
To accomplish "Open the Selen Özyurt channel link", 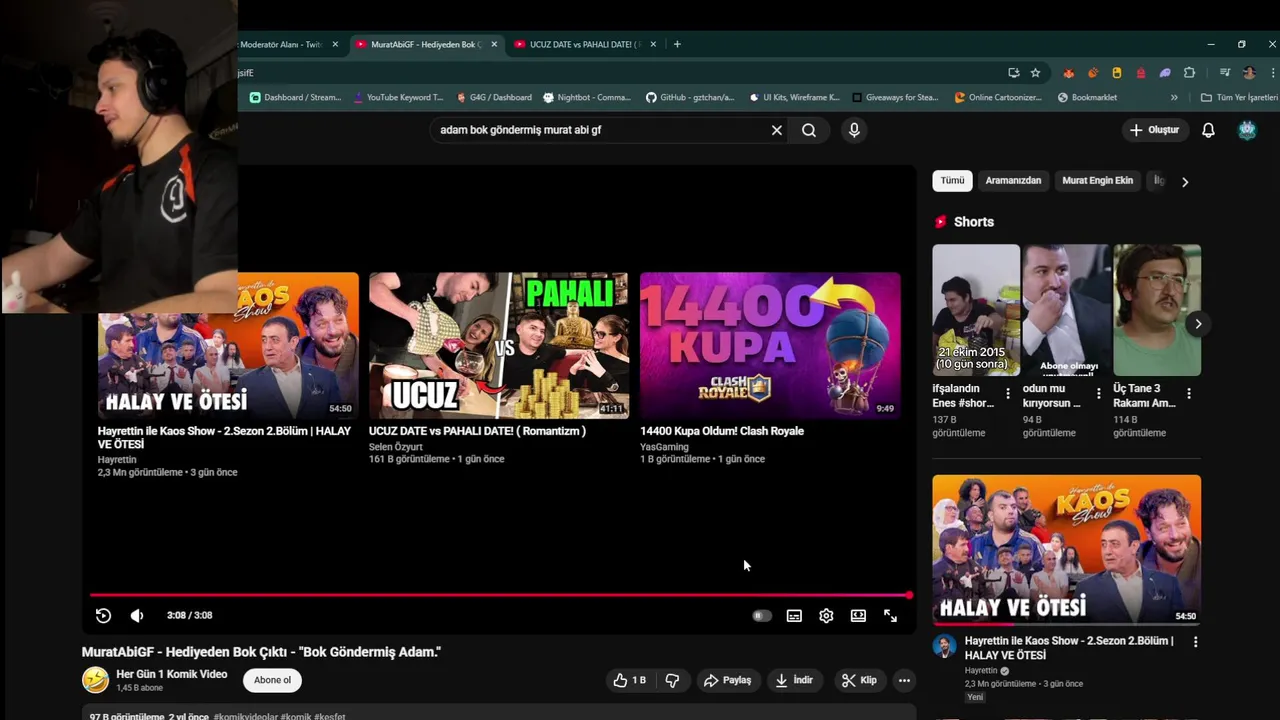I will coord(396,447).
